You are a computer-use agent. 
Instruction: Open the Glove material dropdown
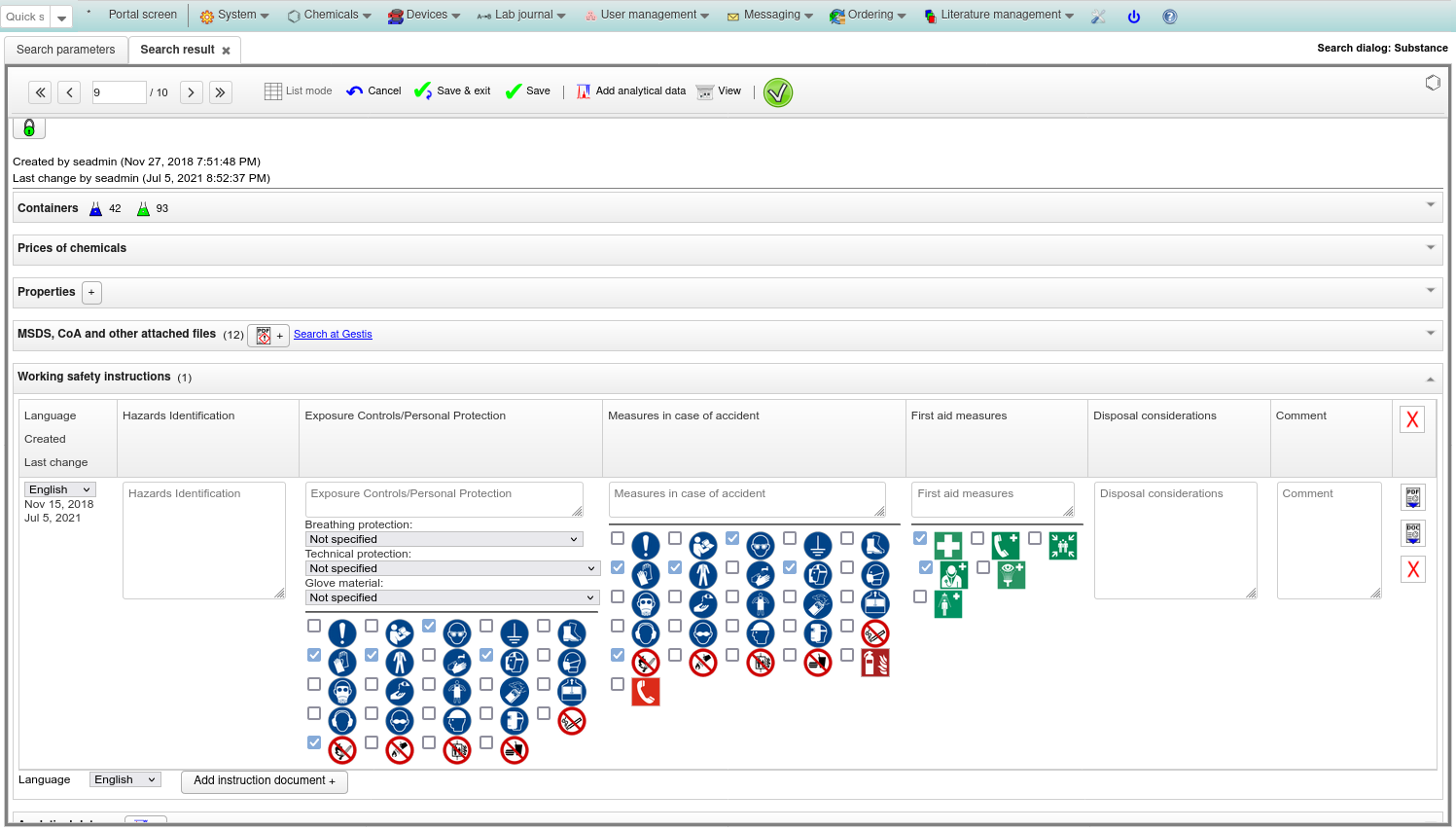point(452,597)
